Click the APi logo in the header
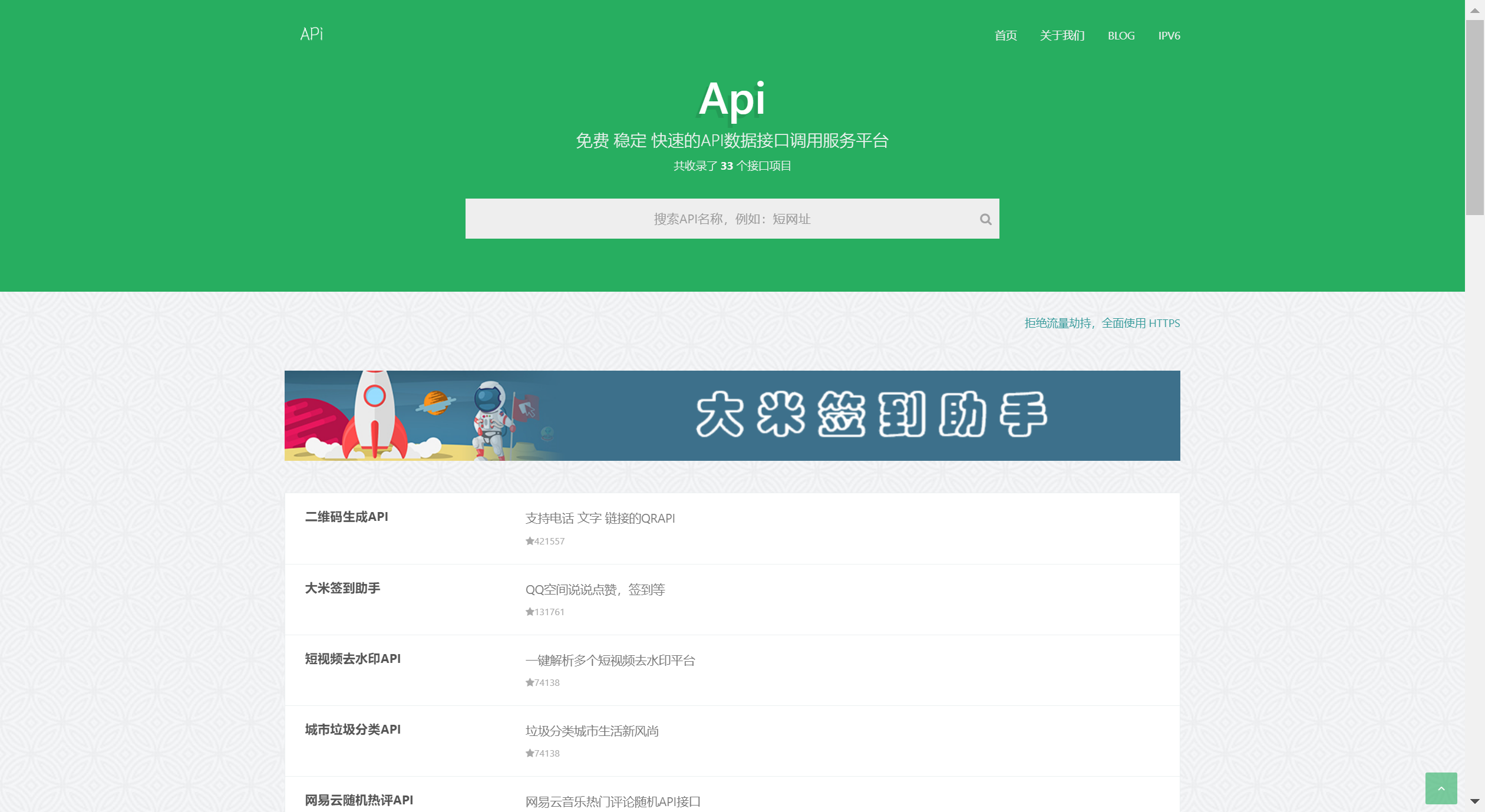The image size is (1485, 812). [x=312, y=34]
